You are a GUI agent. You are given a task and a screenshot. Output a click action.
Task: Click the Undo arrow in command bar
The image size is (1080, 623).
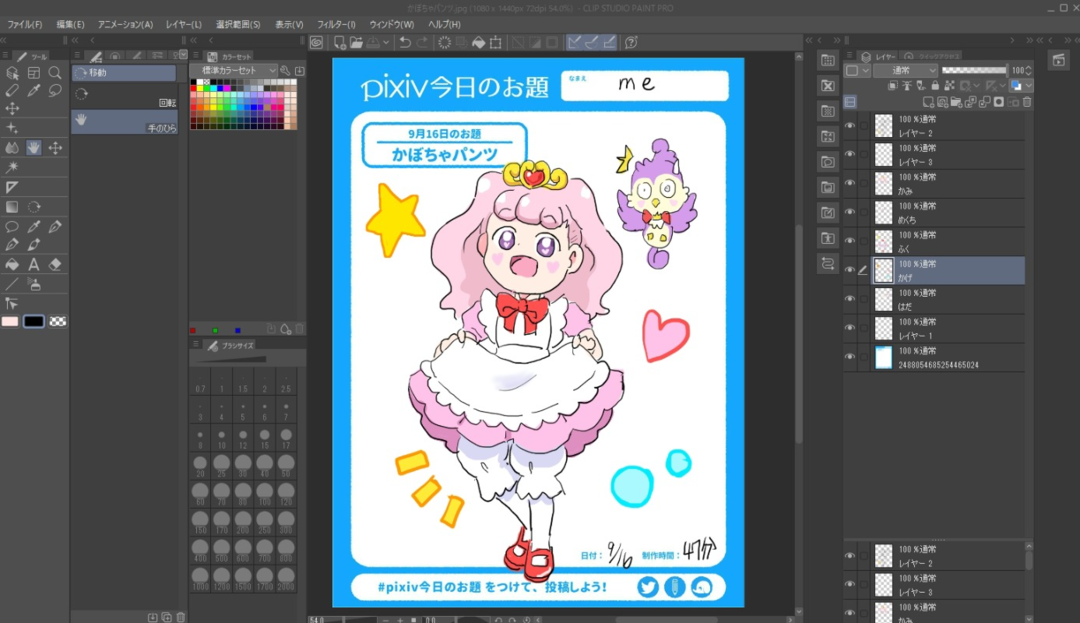click(404, 42)
